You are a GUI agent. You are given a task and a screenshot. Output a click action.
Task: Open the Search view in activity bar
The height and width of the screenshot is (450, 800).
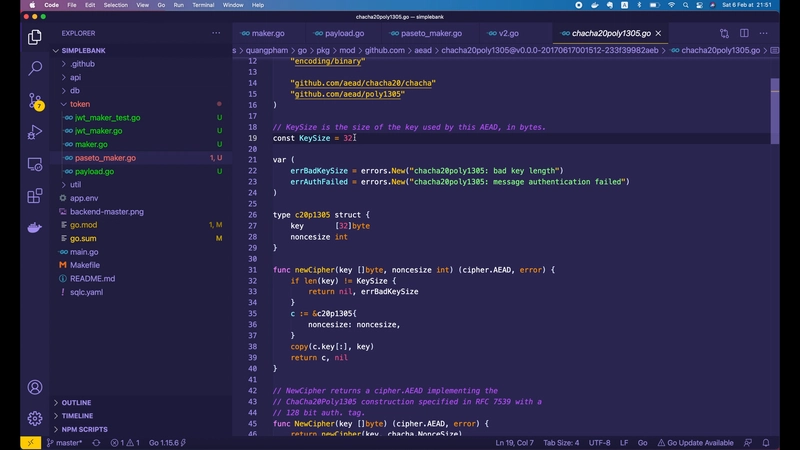pyautogui.click(x=35, y=69)
